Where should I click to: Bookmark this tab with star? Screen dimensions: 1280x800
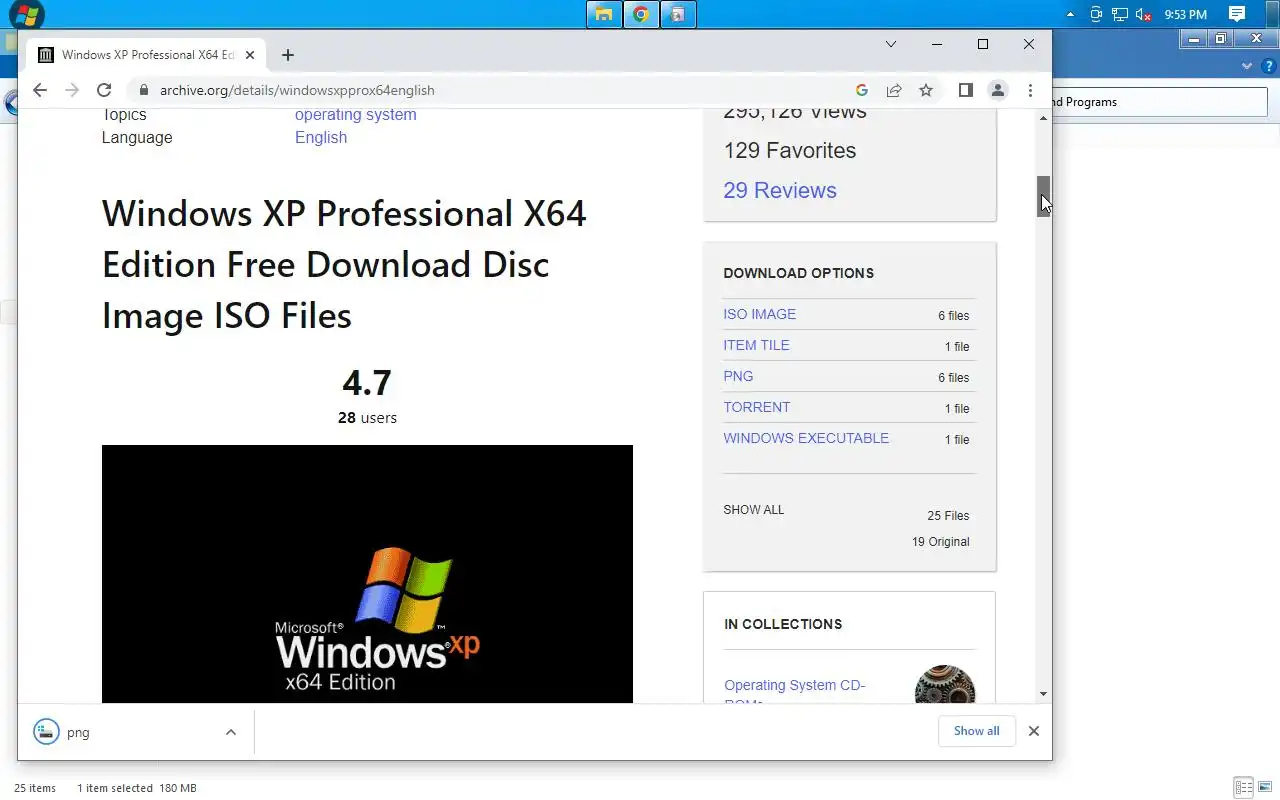926,90
